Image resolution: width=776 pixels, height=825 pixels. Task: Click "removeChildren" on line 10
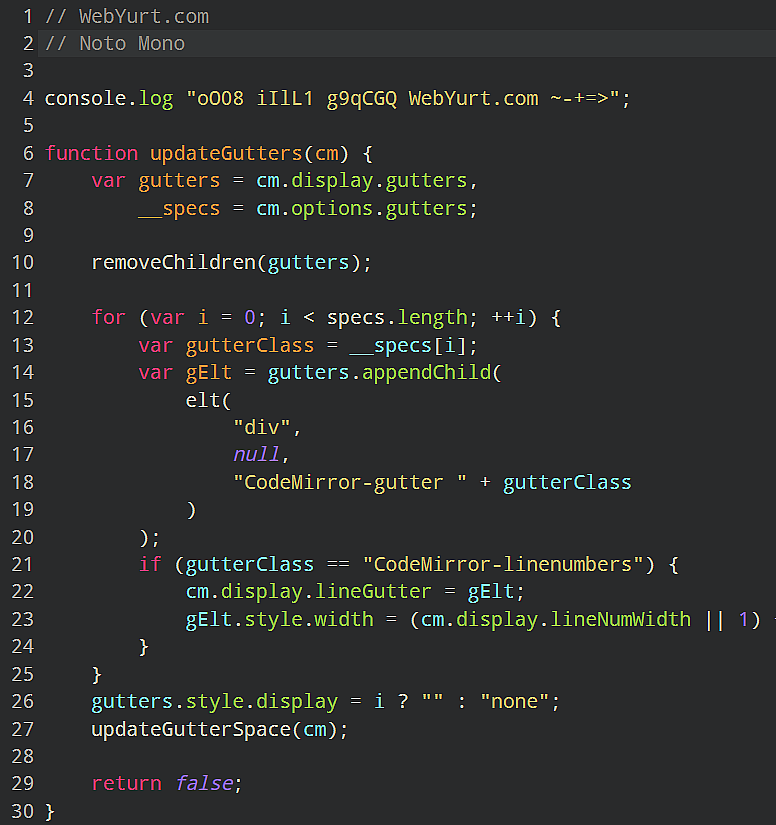174,262
